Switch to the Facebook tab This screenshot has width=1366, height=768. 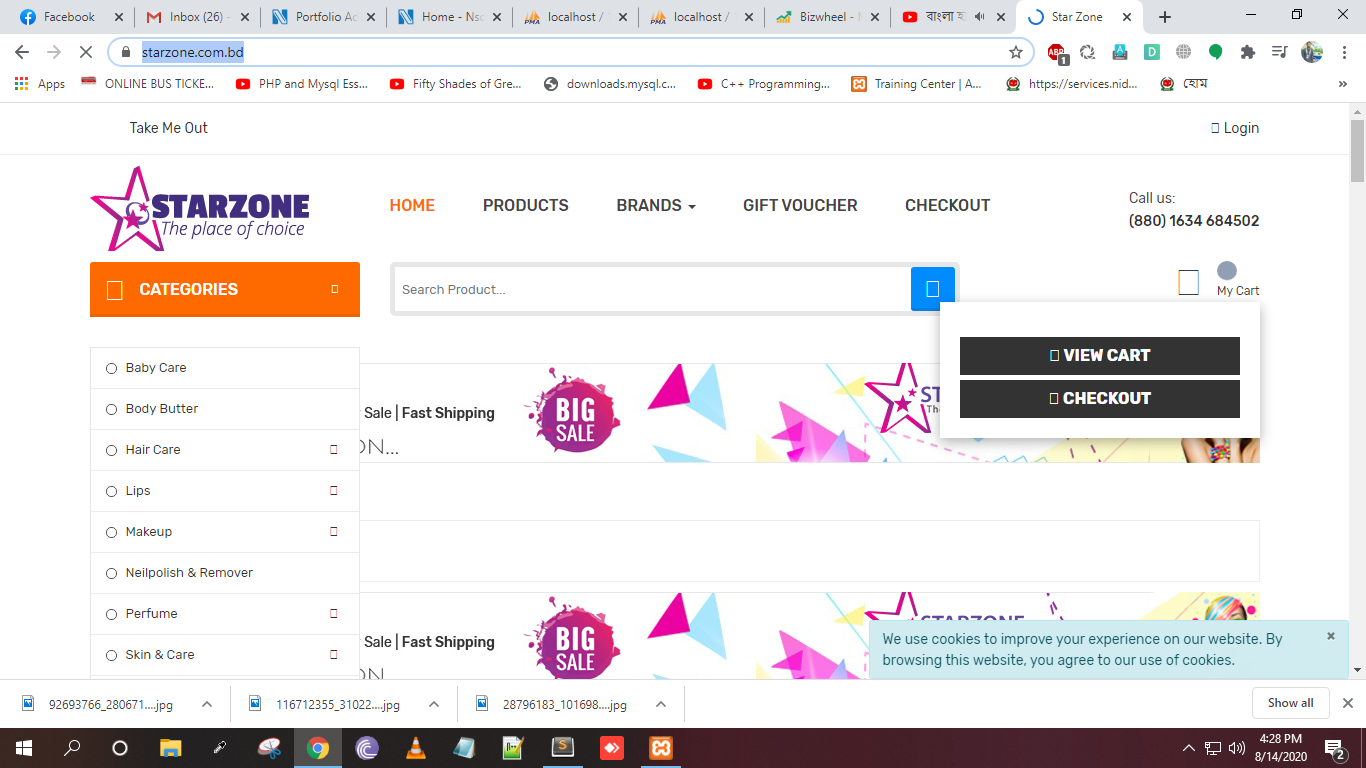click(x=70, y=17)
